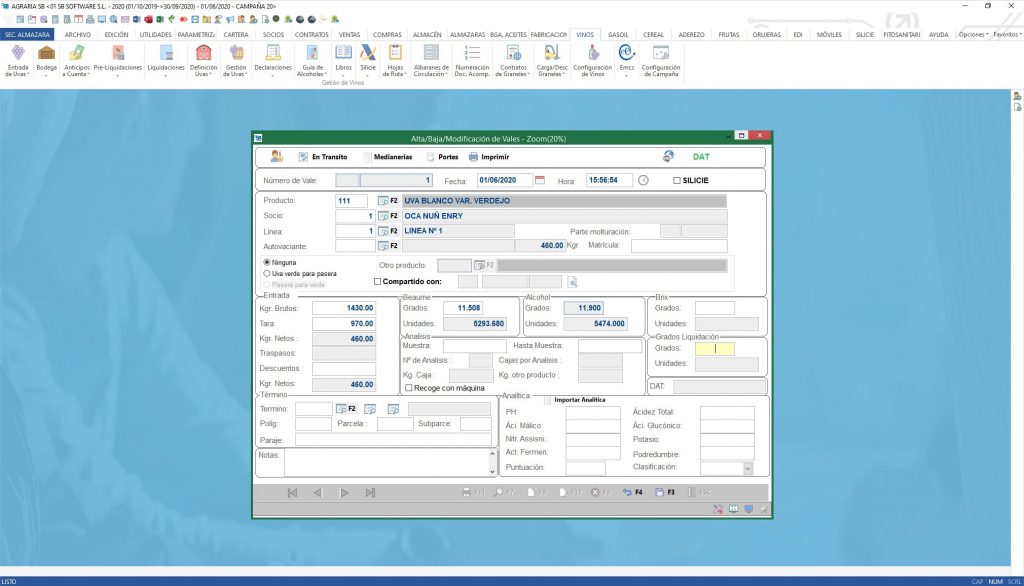Open the Opciones dropdown menu

click(x=972, y=34)
